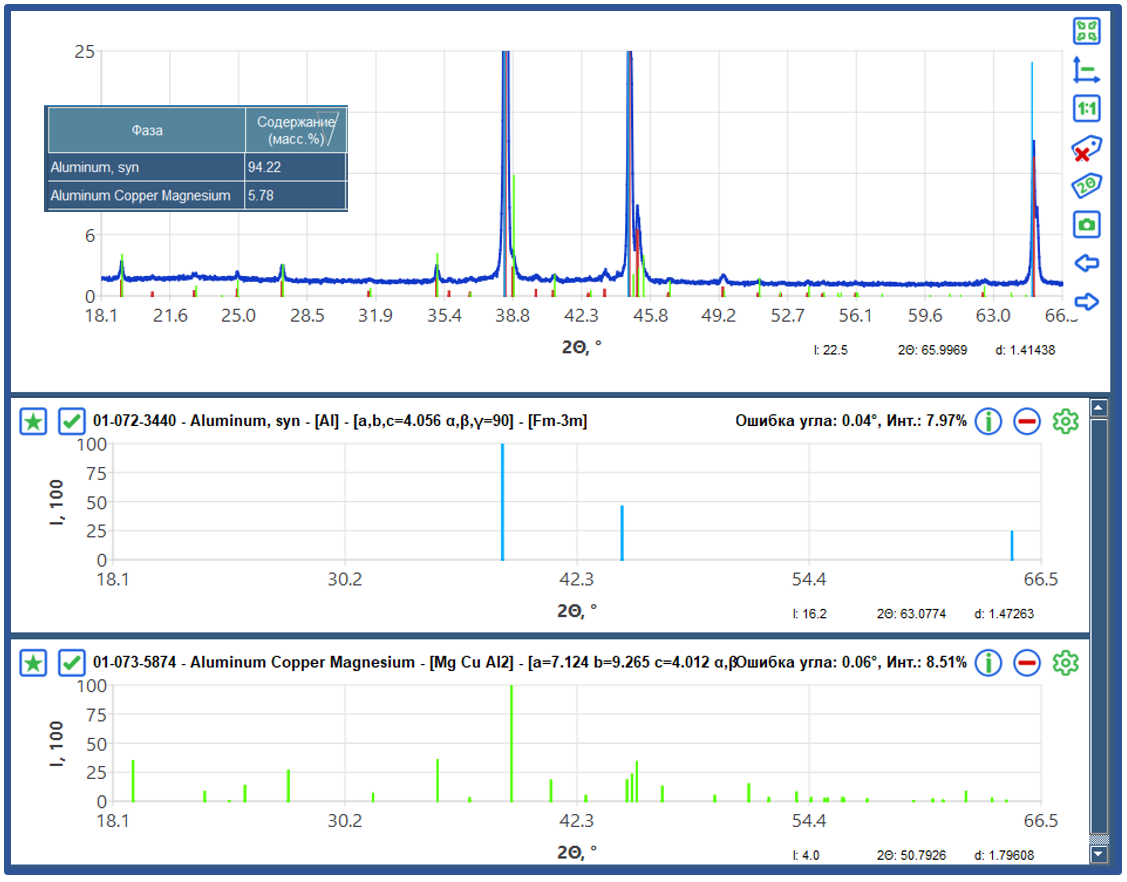Click the axes scale settings icon
This screenshot has width=1127, height=882.
pyautogui.click(x=1086, y=70)
